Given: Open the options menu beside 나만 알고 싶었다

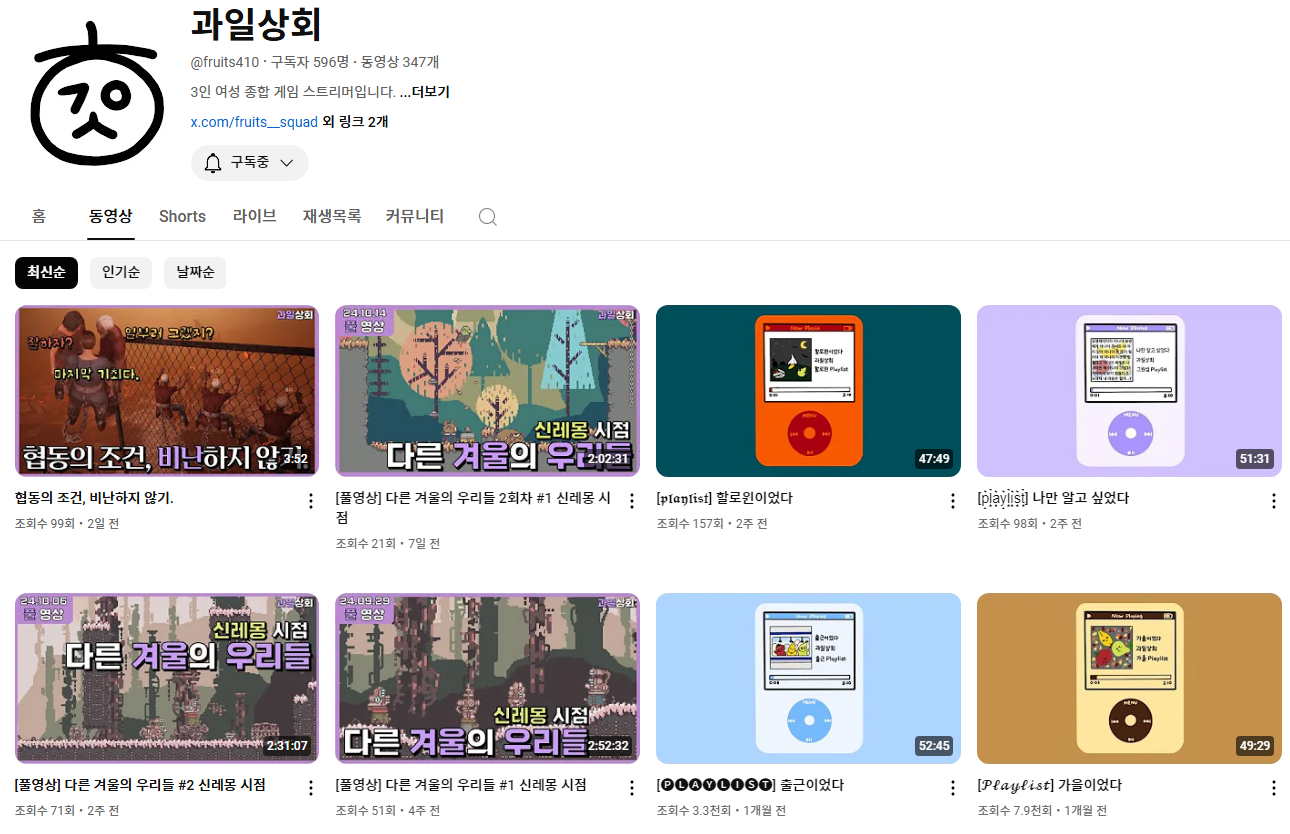Looking at the screenshot, I should 1273,501.
